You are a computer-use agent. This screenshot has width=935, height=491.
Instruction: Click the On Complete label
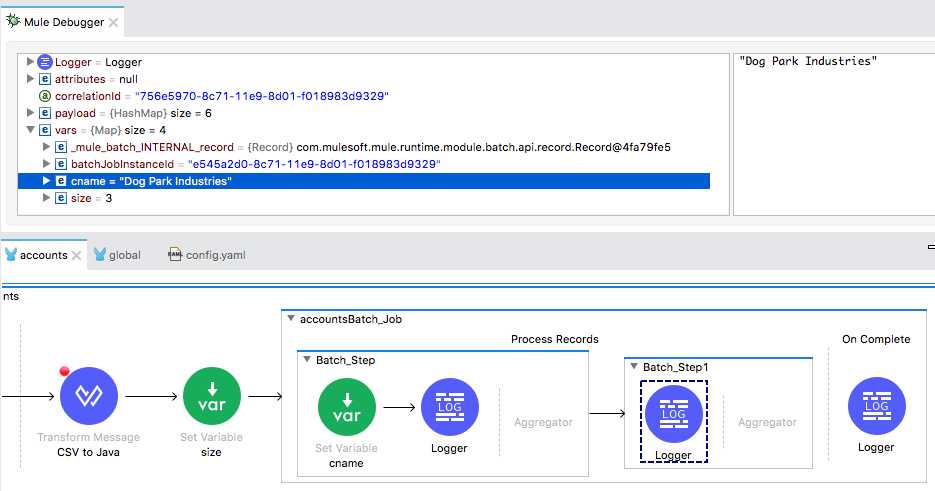point(876,339)
